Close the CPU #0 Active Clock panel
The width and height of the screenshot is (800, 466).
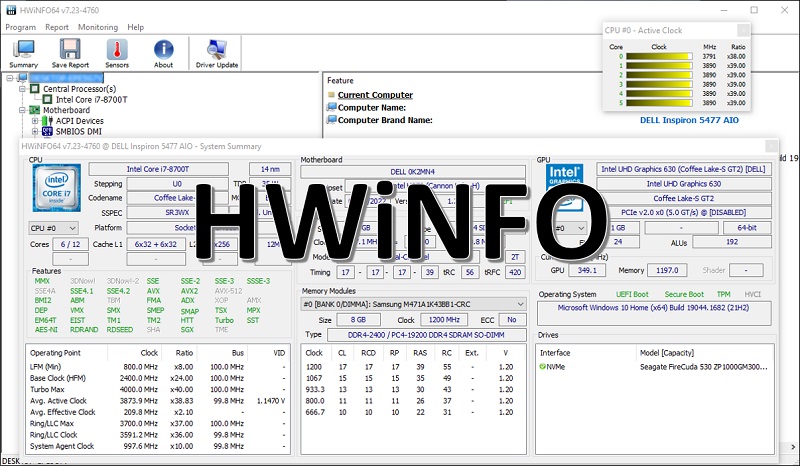743,30
